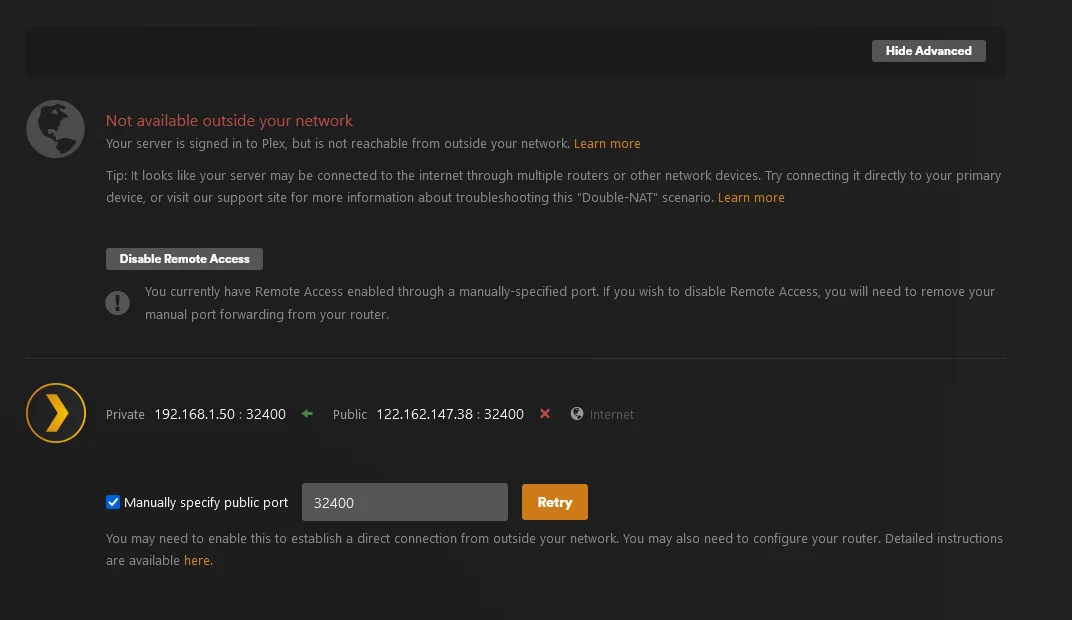The image size is (1072, 620).
Task: Click the red X connection failure icon
Action: tap(545, 414)
